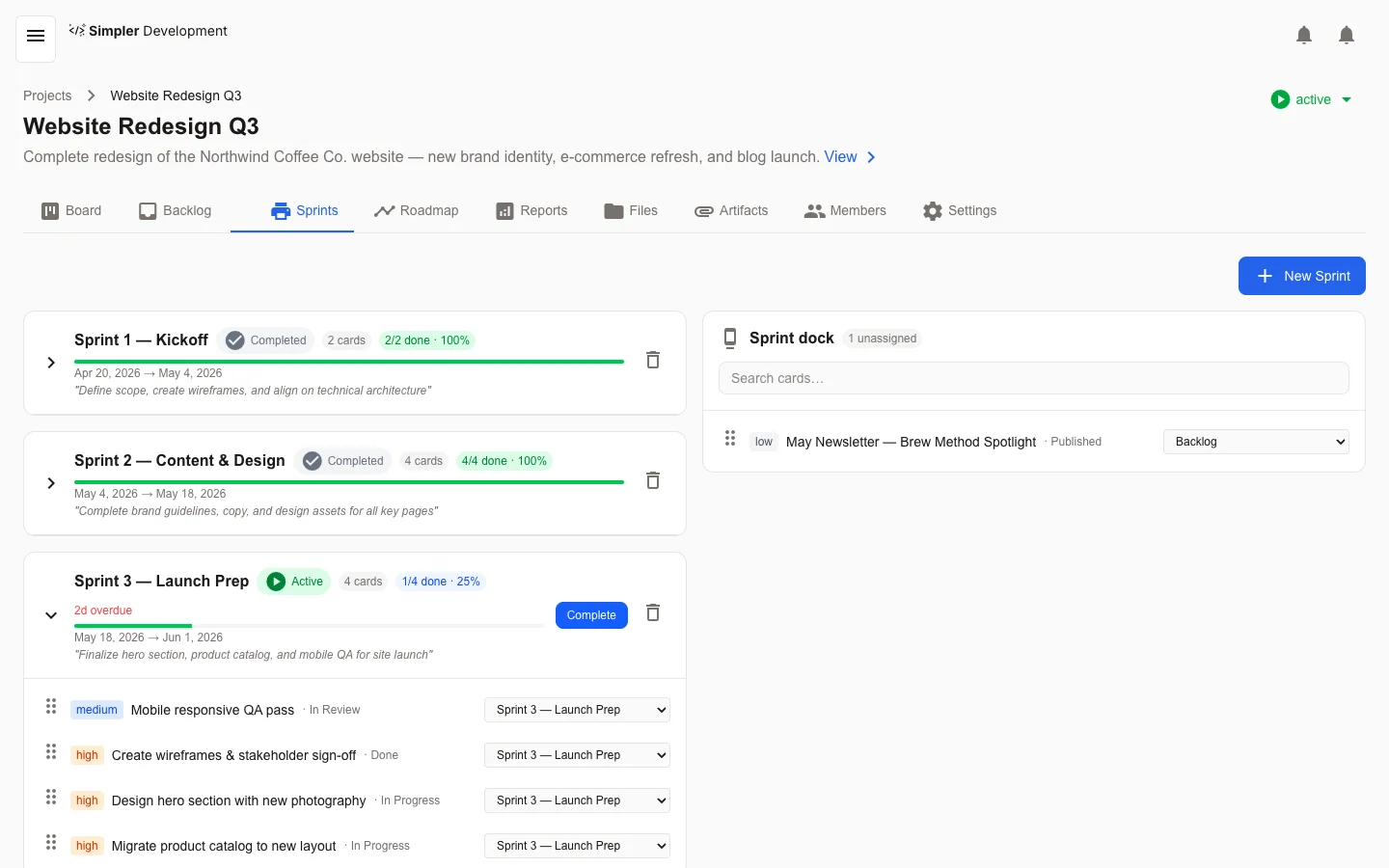
Task: Click Sprint 3 — Launch Prep progress bar
Action: (x=310, y=626)
